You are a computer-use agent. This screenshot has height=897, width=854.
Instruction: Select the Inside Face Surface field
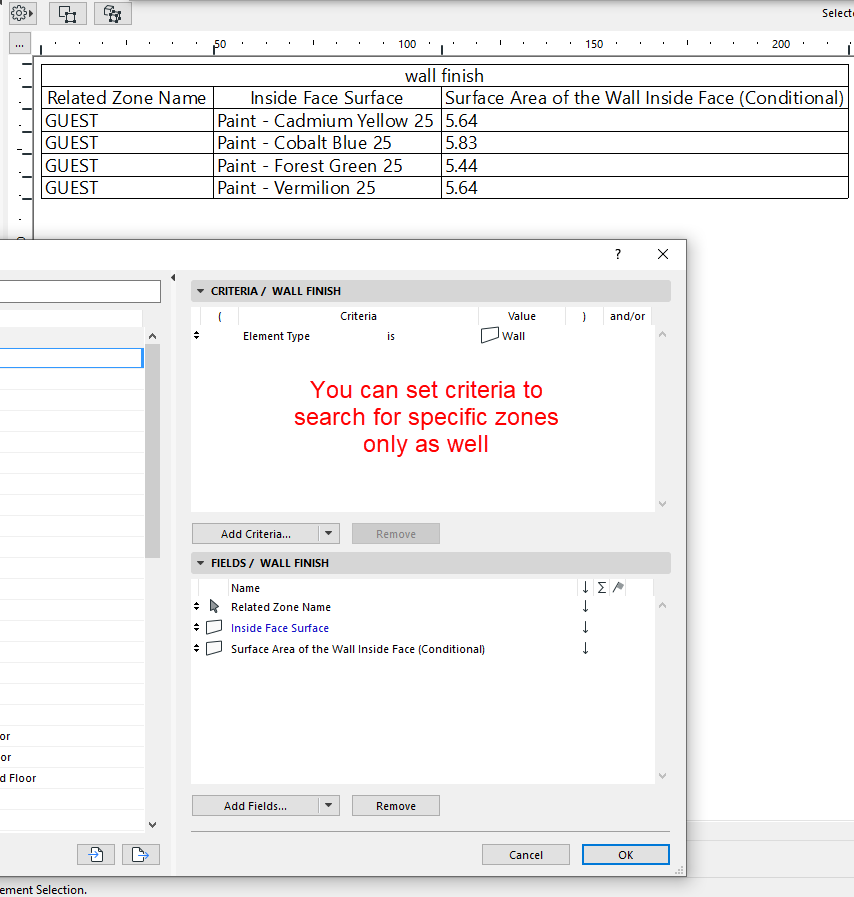(280, 628)
